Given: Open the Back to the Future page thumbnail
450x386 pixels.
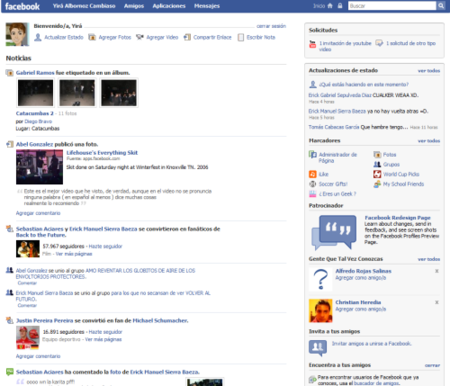Looking at the screenshot, I should point(28,249).
